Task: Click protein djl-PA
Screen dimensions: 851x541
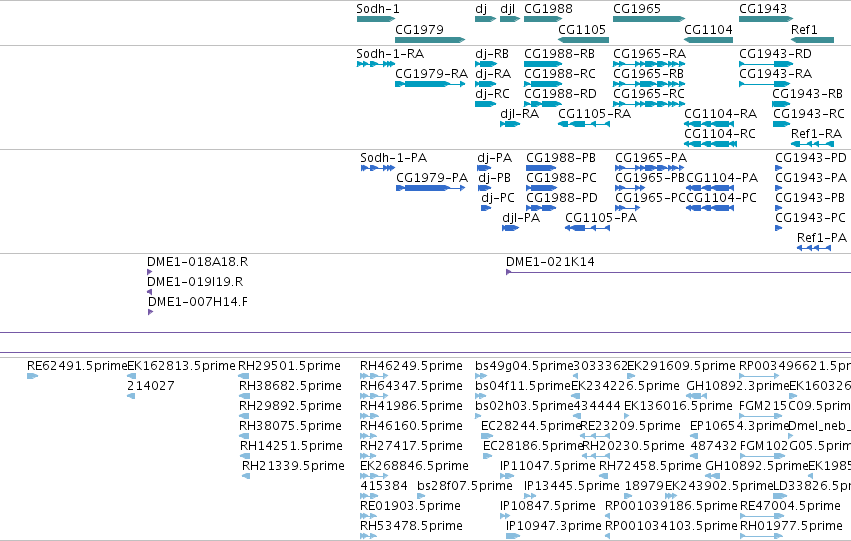Action: pos(510,228)
